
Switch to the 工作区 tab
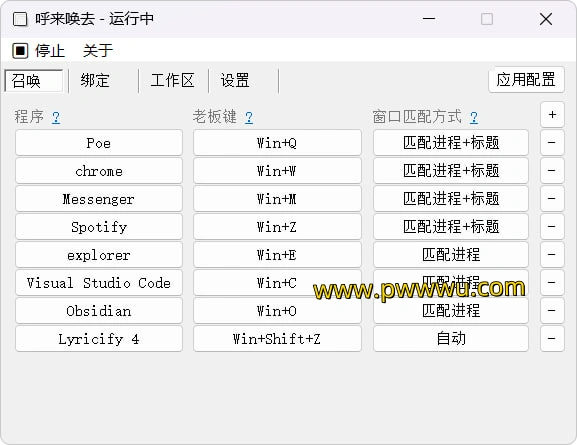pyautogui.click(x=172, y=81)
